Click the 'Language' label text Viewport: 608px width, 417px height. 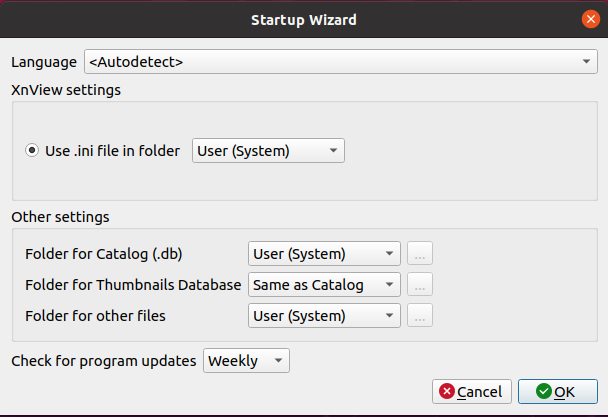click(44, 62)
